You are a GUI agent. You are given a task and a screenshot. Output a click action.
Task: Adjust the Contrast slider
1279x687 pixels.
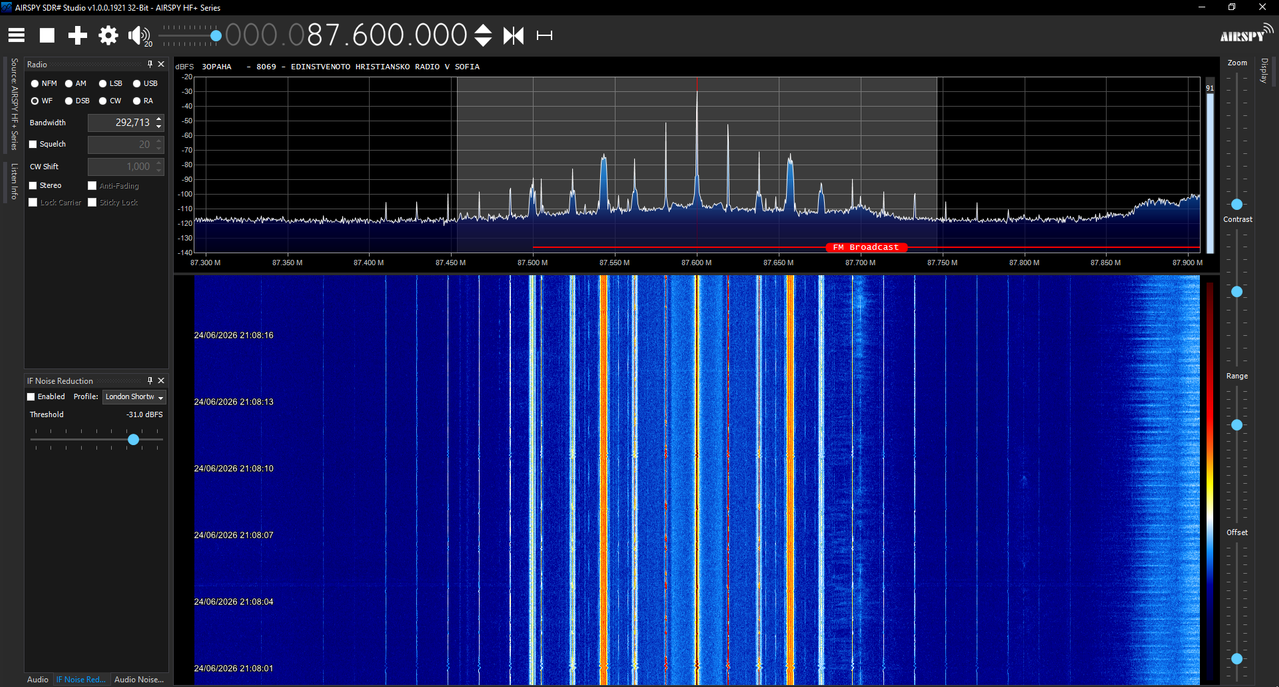(1237, 292)
